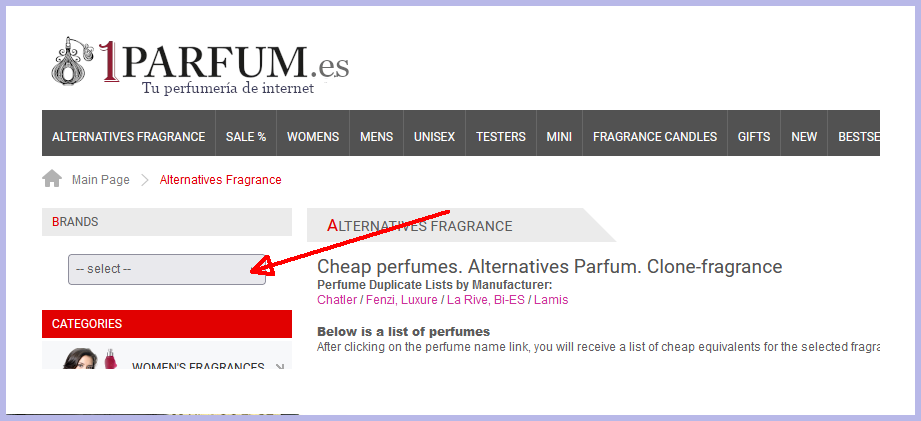Screen dimensions: 921x421
Task: Open the brands '-- select --' dropdown
Action: [x=167, y=270]
